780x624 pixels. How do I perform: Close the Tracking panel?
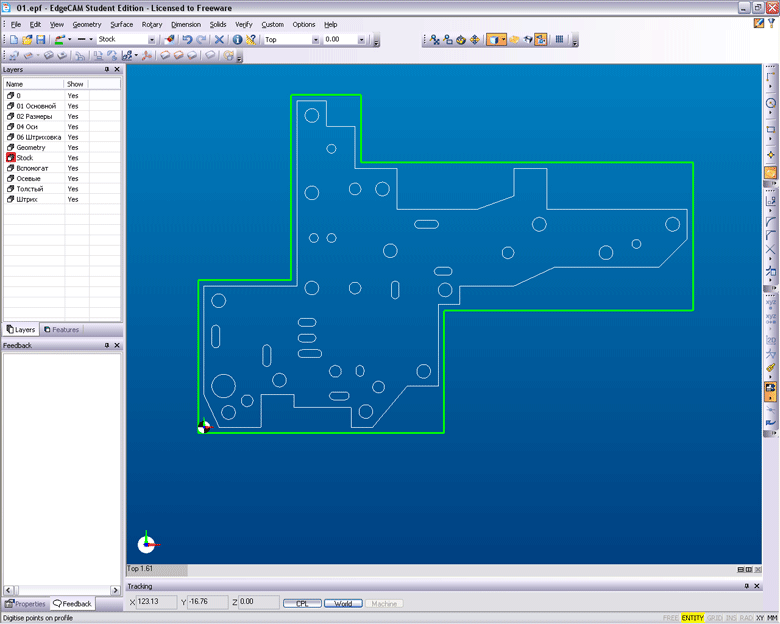pyautogui.click(x=757, y=586)
